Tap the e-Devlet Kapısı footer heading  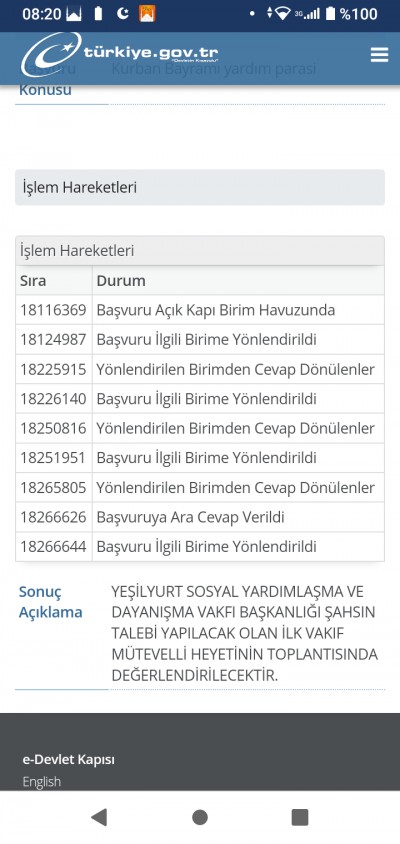coord(68,759)
